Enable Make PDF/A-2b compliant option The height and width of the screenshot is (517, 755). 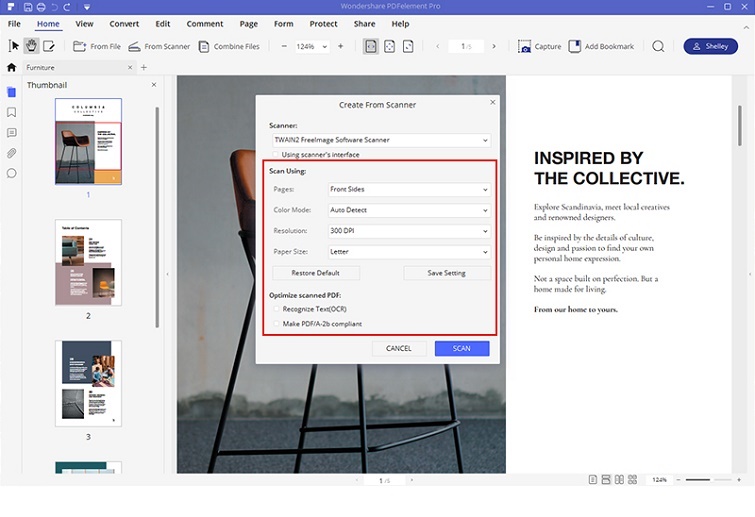[277, 324]
